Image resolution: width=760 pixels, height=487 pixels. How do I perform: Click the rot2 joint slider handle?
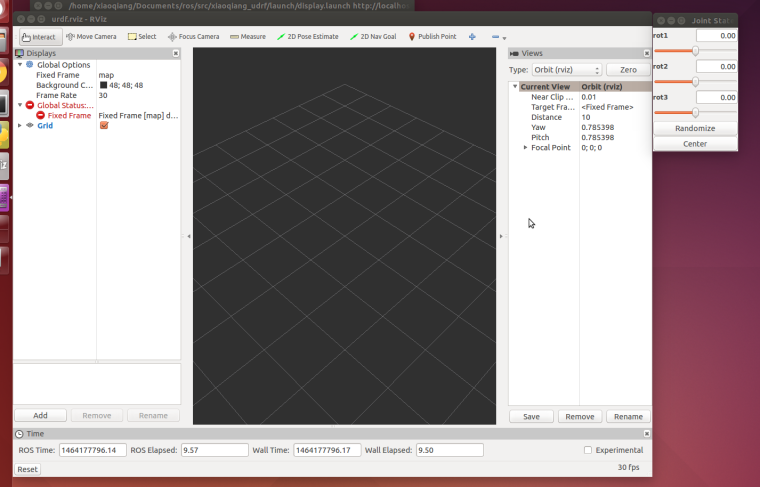coord(695,81)
